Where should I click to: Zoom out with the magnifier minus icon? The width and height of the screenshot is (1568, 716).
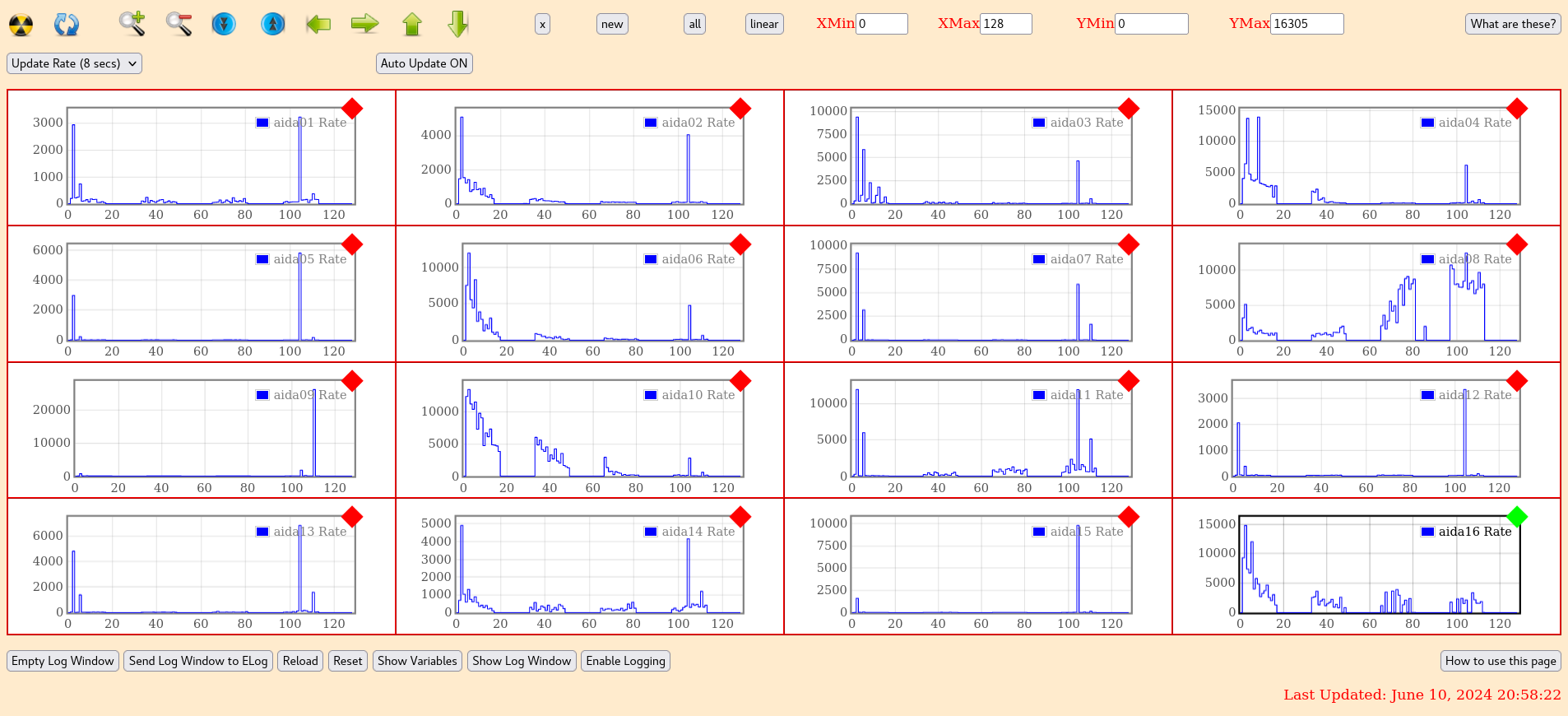pyautogui.click(x=179, y=24)
